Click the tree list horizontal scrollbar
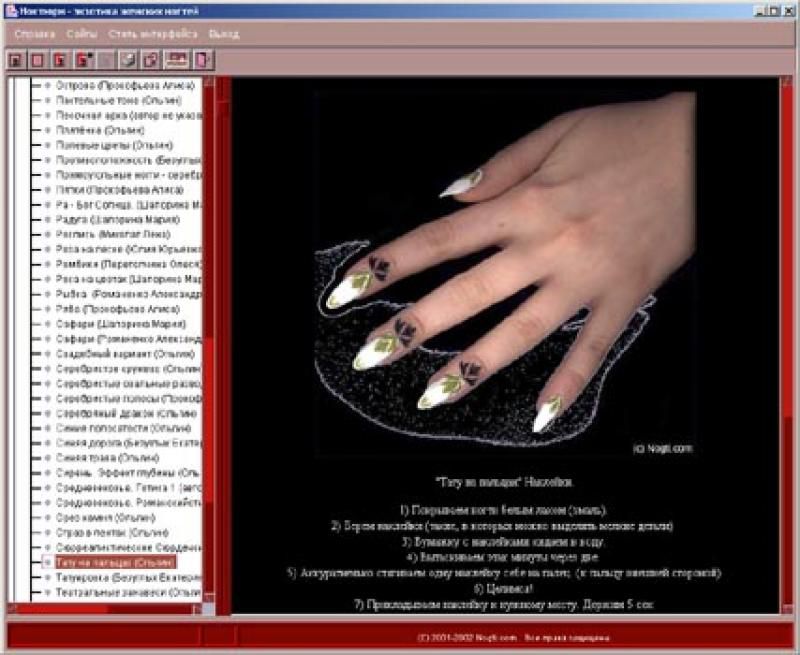The image size is (800, 655). [100, 608]
